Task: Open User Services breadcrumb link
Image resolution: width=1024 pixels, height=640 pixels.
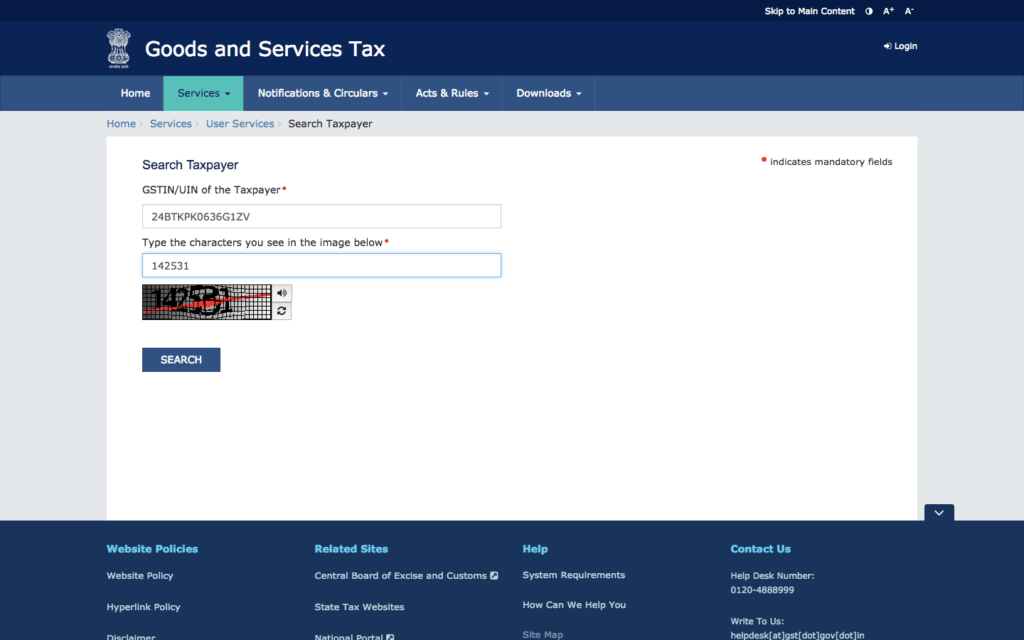Action: (x=240, y=124)
